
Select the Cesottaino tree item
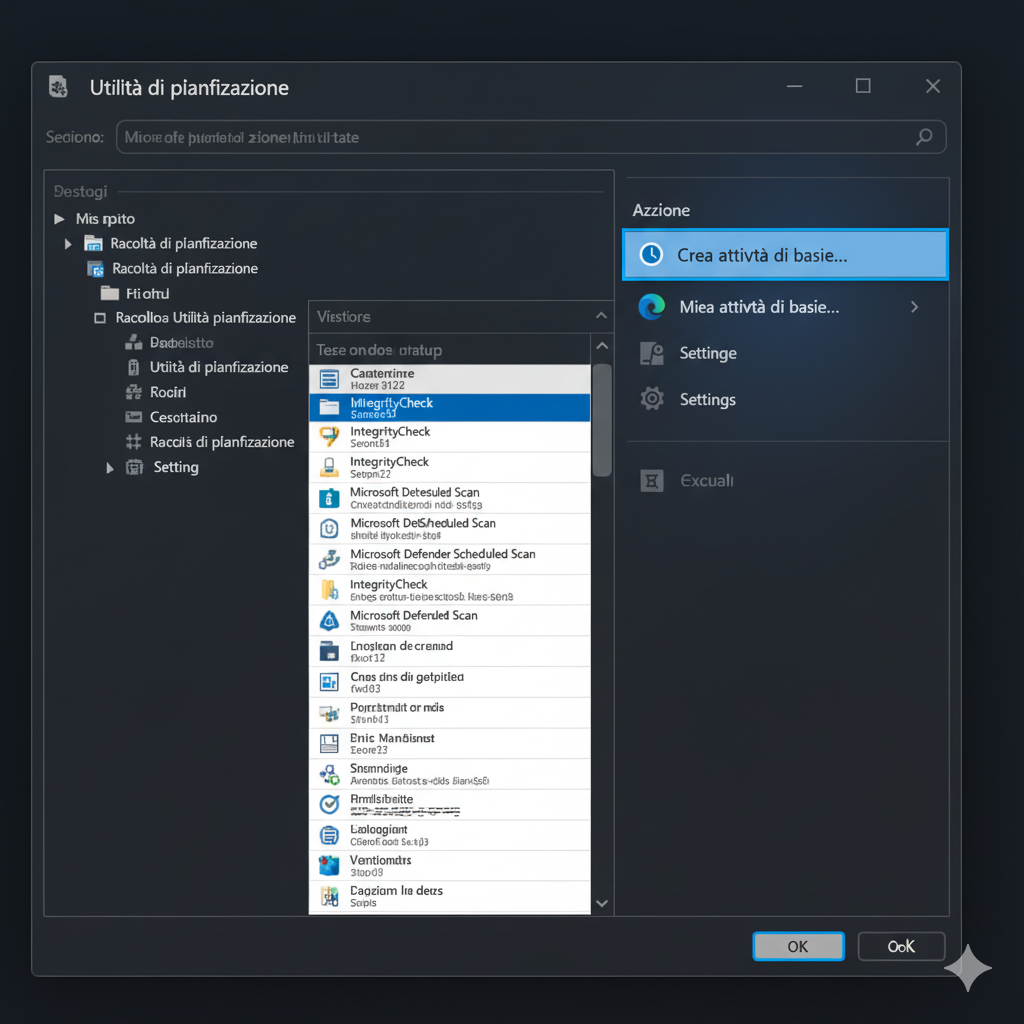(183, 417)
